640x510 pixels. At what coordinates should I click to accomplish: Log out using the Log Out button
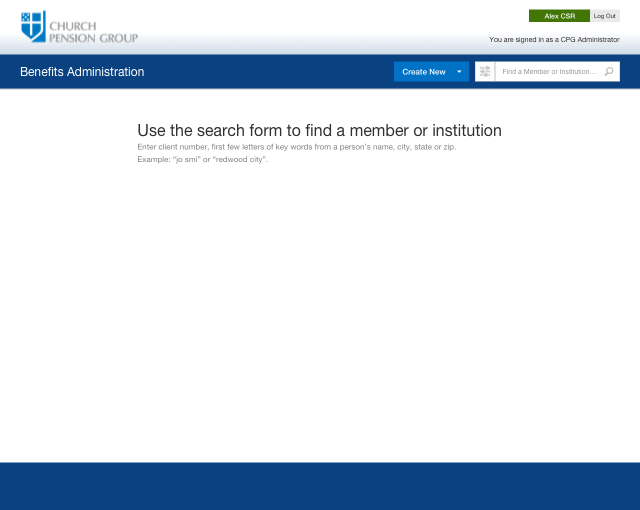point(604,16)
